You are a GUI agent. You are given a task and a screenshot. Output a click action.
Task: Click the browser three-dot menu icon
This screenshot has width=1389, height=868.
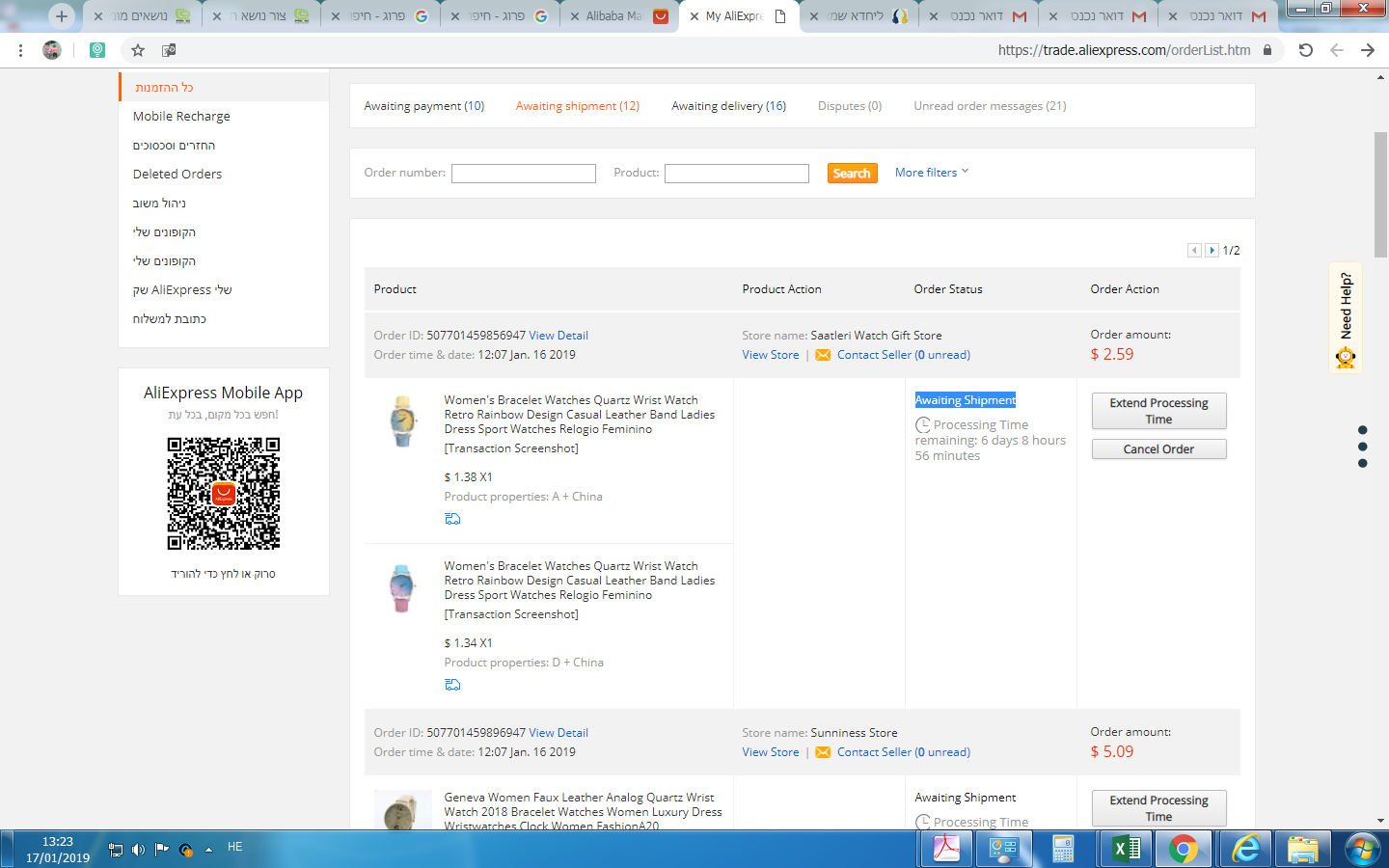pyautogui.click(x=20, y=50)
